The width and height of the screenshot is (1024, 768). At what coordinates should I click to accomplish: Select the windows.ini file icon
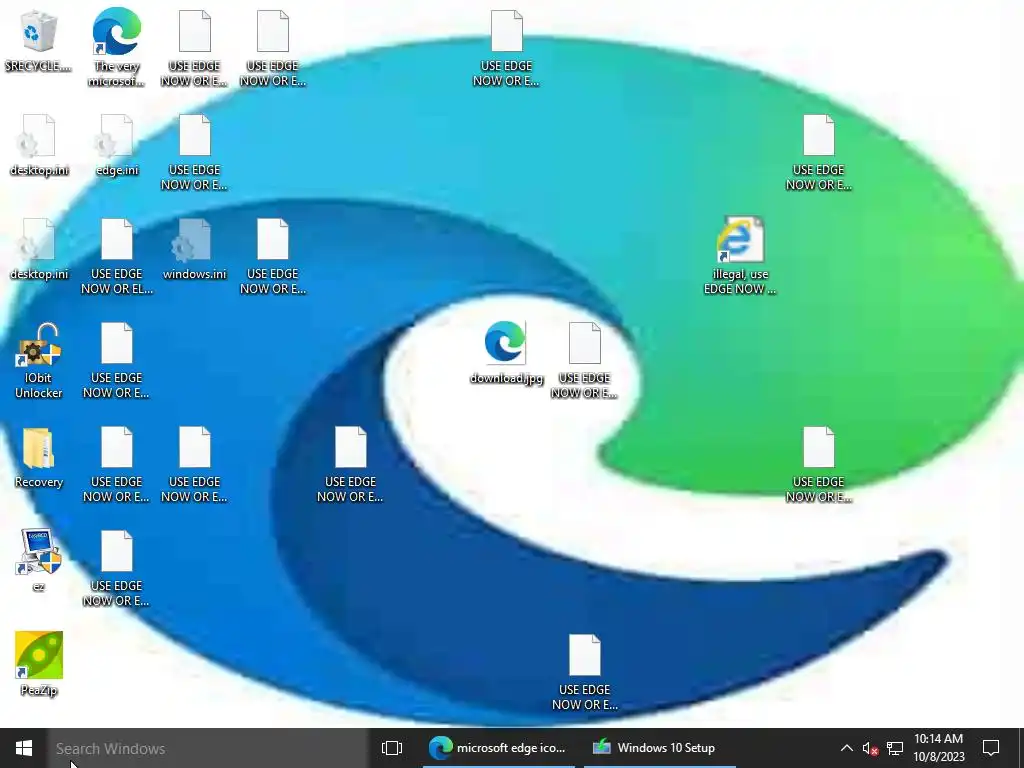coord(195,249)
